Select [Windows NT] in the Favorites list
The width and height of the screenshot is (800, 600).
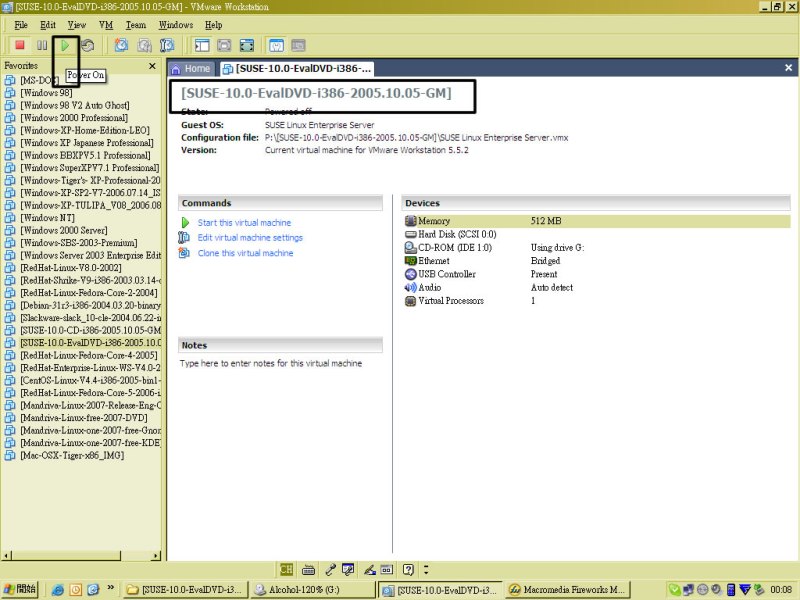(40, 217)
